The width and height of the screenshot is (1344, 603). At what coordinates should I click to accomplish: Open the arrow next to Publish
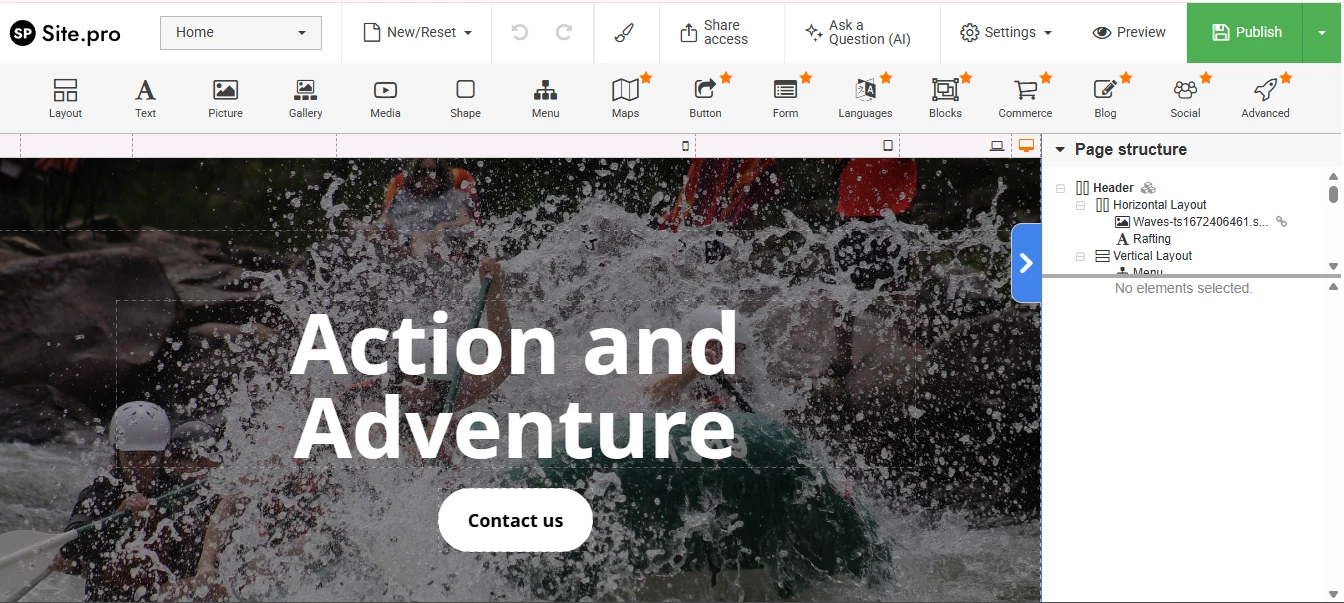[1322, 33]
